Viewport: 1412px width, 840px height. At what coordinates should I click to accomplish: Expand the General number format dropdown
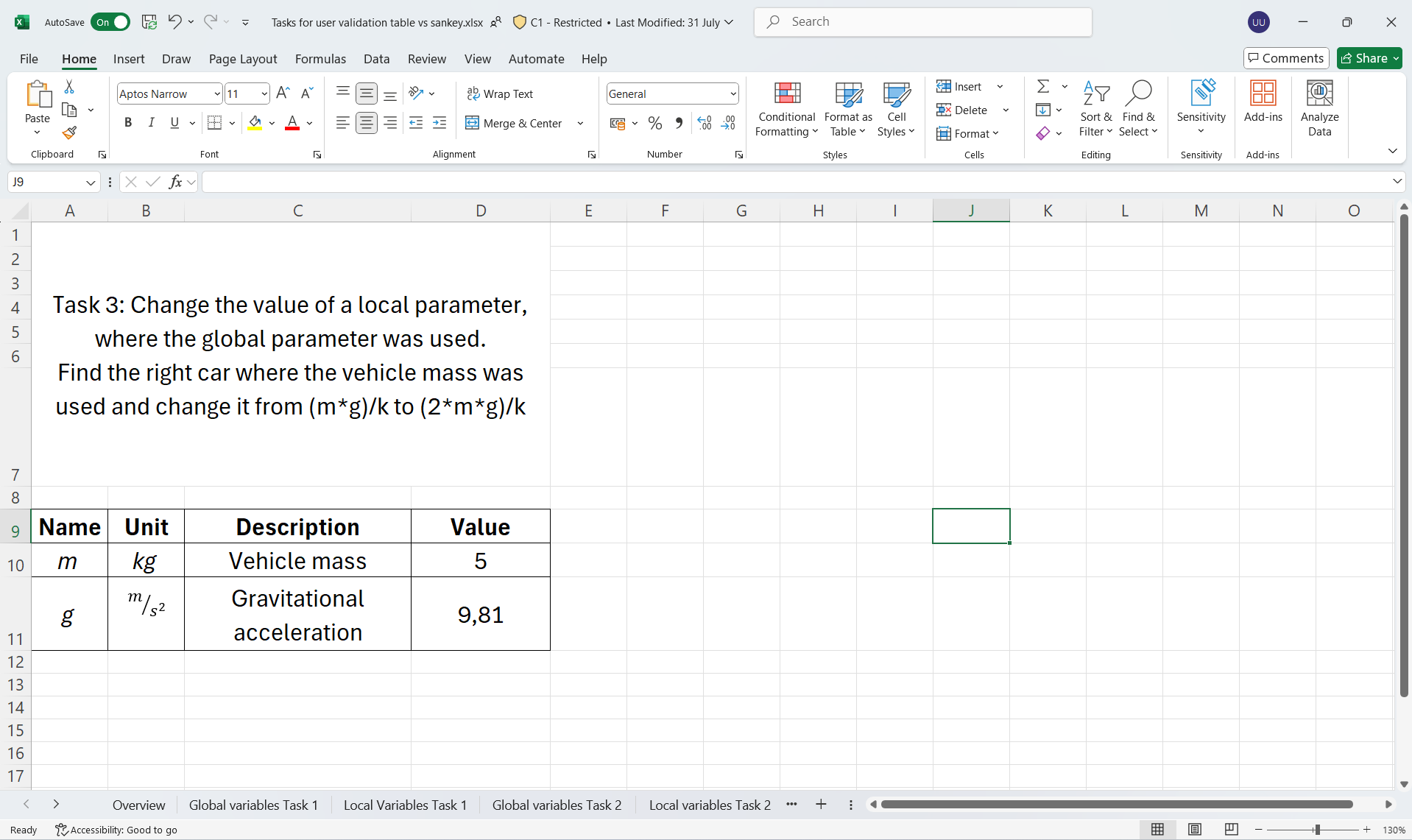733,94
